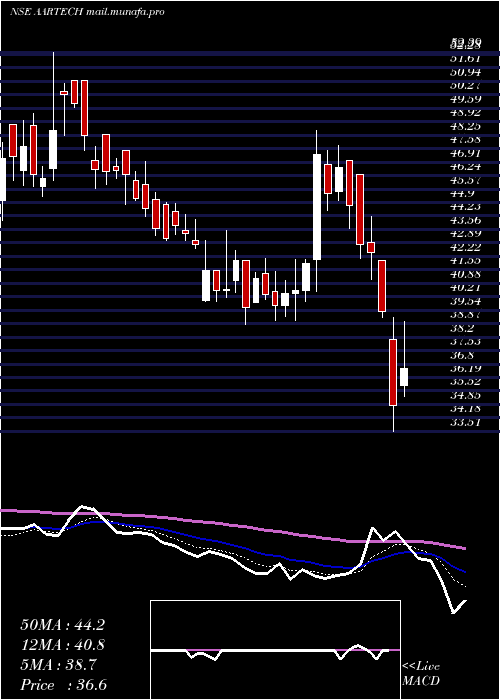500x700 pixels.
Task: Select the 50.94 price axis label
Action: click(466, 71)
